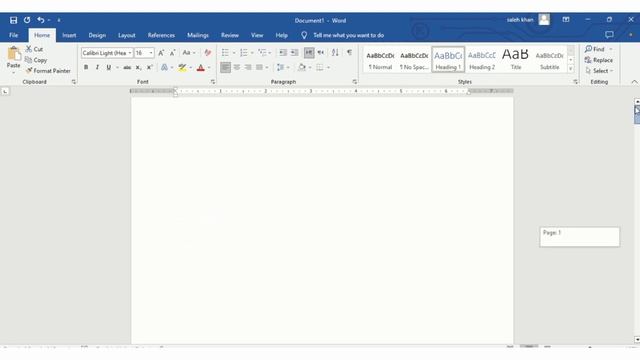640x360 pixels.
Task: Open the font name dropdown
Action: [x=130, y=53]
